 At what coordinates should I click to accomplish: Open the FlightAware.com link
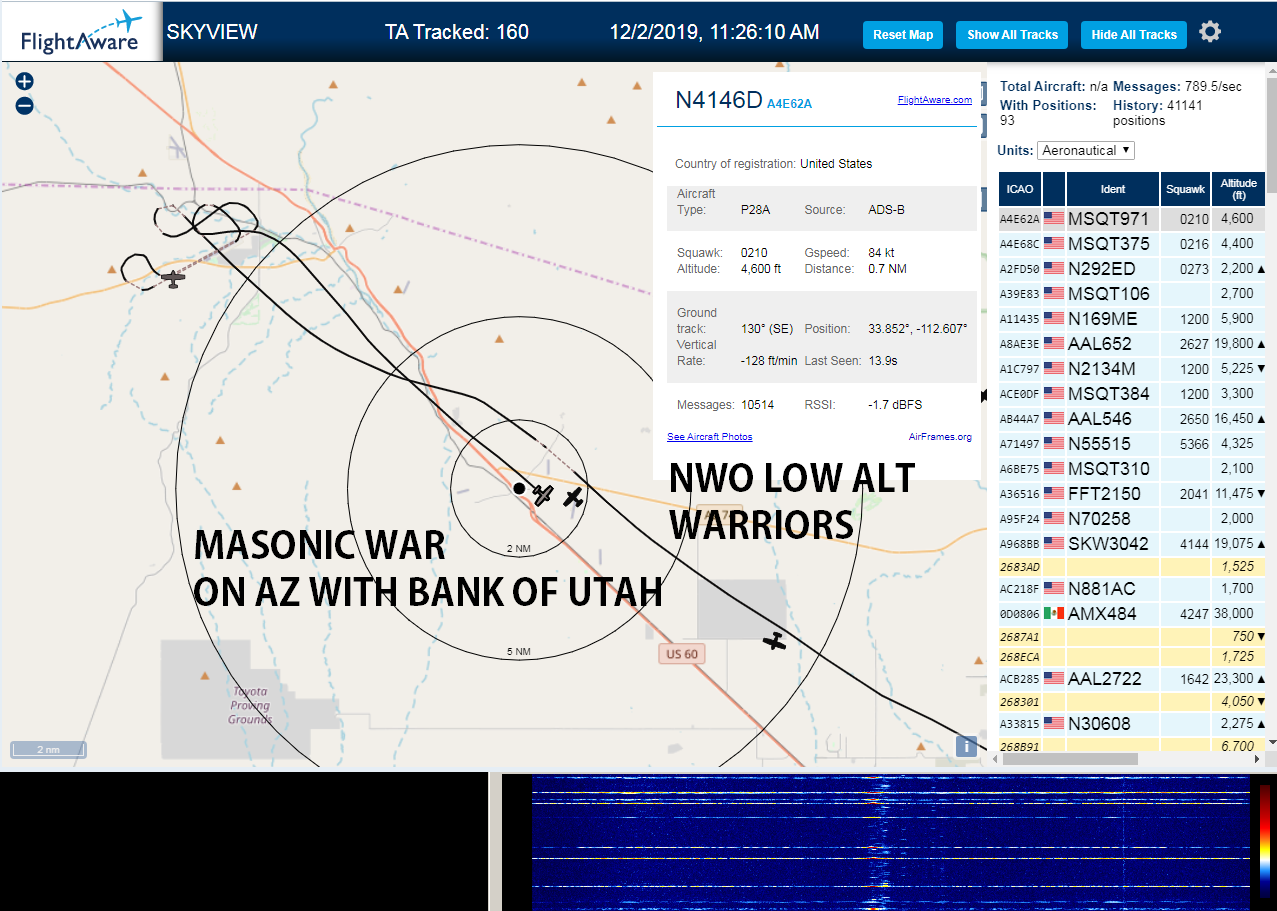click(x=934, y=100)
